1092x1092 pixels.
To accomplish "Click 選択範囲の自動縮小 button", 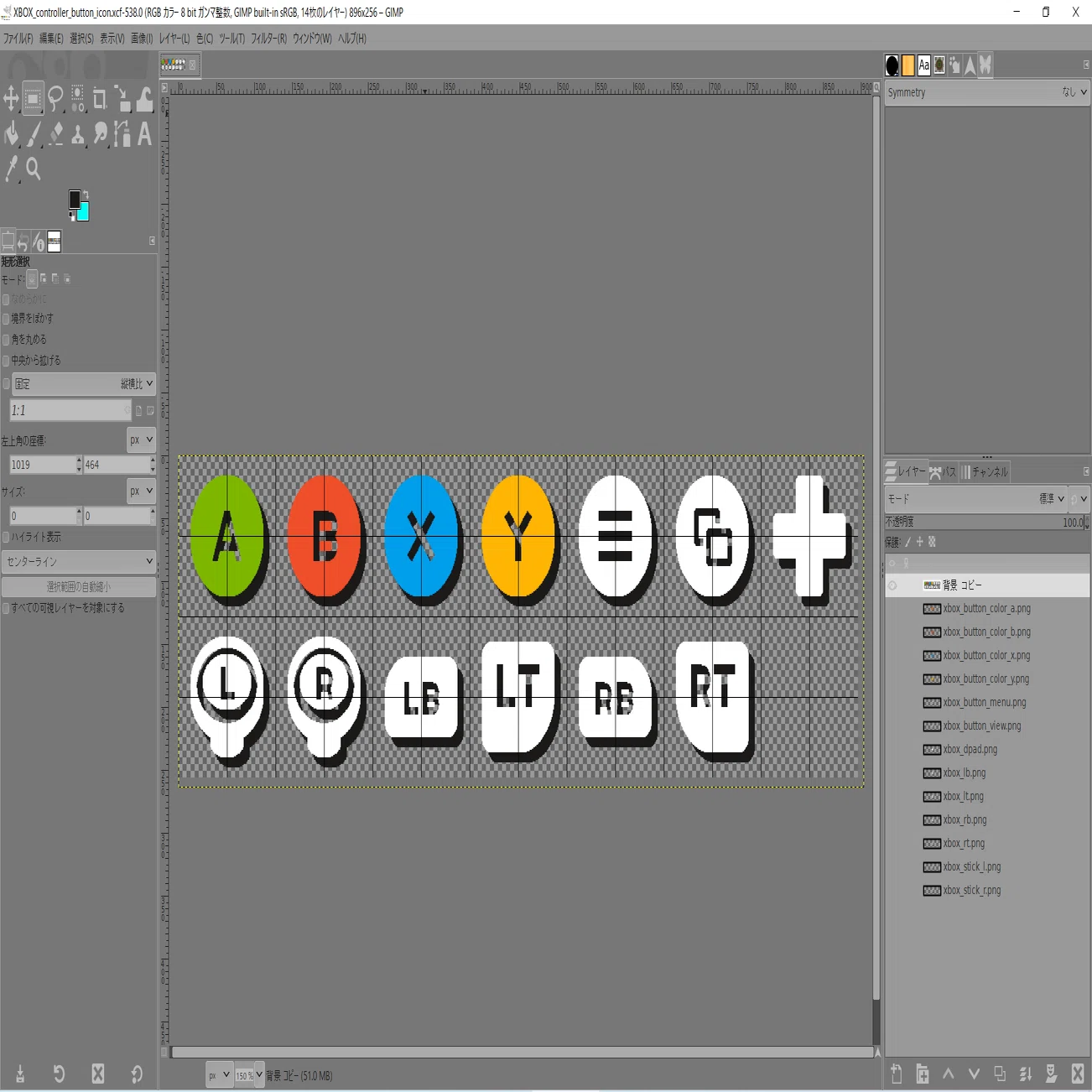I will click(x=79, y=587).
